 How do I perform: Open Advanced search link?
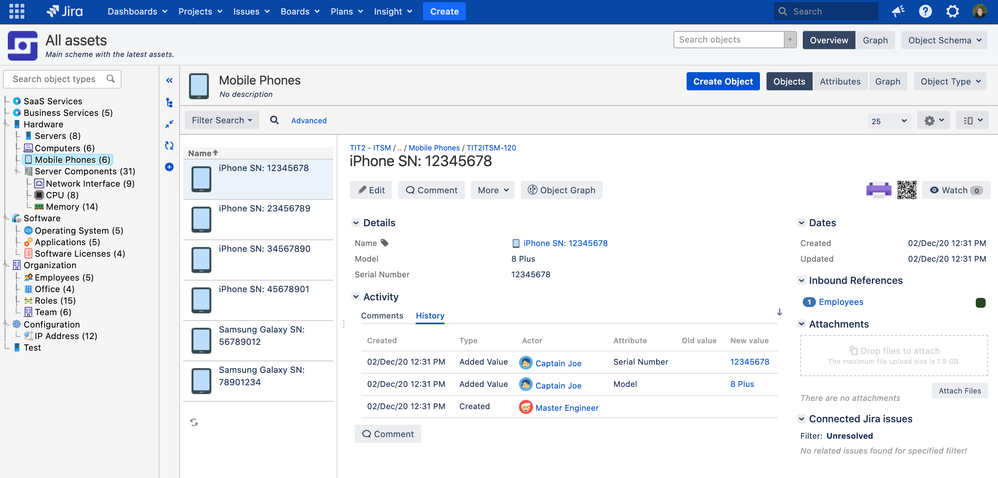pyautogui.click(x=309, y=120)
